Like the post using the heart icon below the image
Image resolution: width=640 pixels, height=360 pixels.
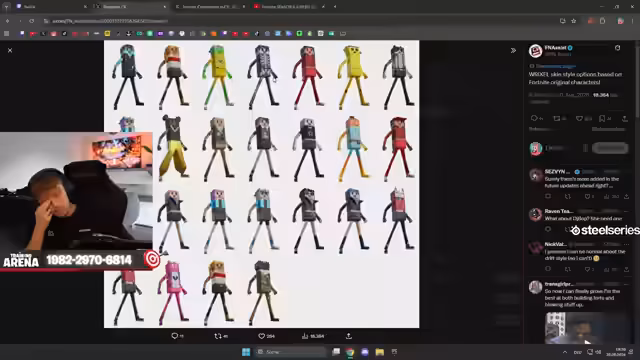(x=262, y=336)
